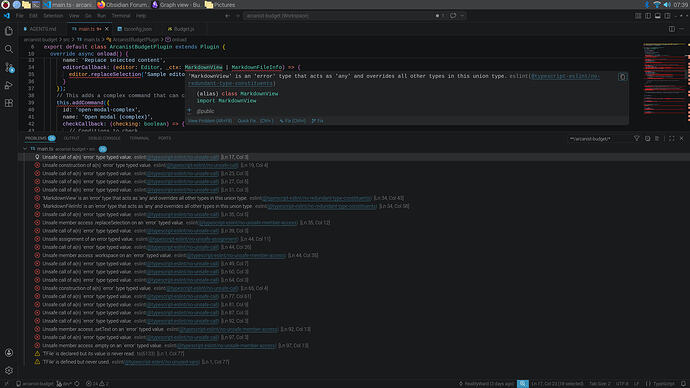This screenshot has height=388, width=690.
Task: Click the copy icon in hover tooltip
Action: tap(622, 77)
